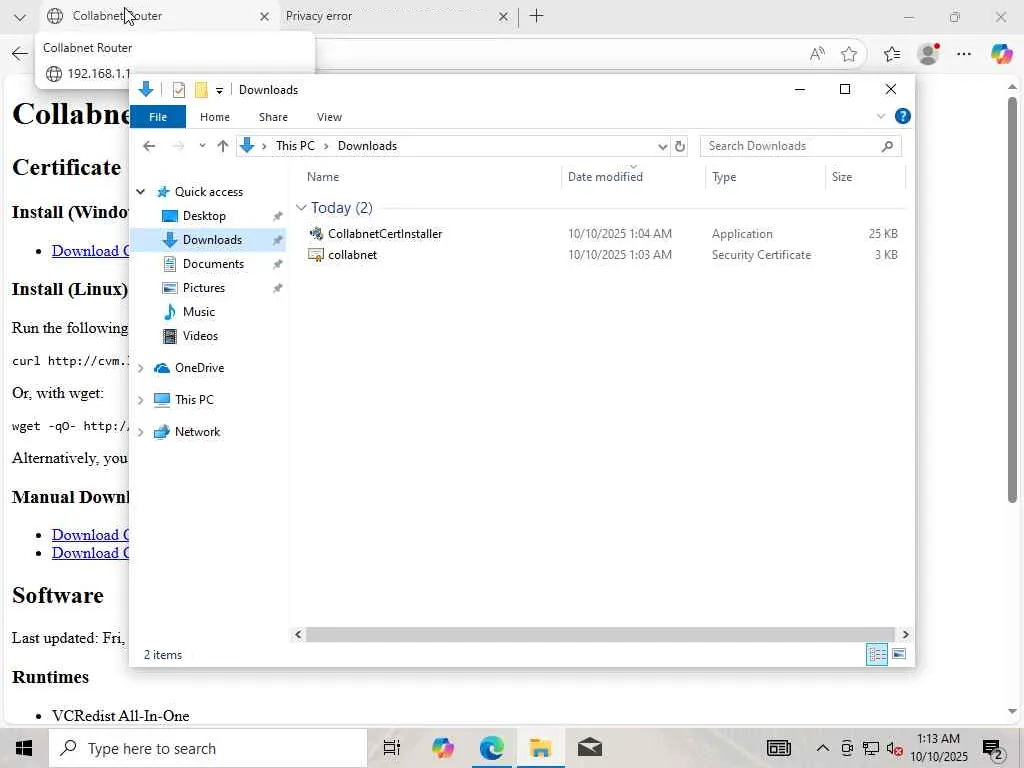Open the Copilot icon in Edge toolbar
The image size is (1024, 768).
click(1000, 54)
